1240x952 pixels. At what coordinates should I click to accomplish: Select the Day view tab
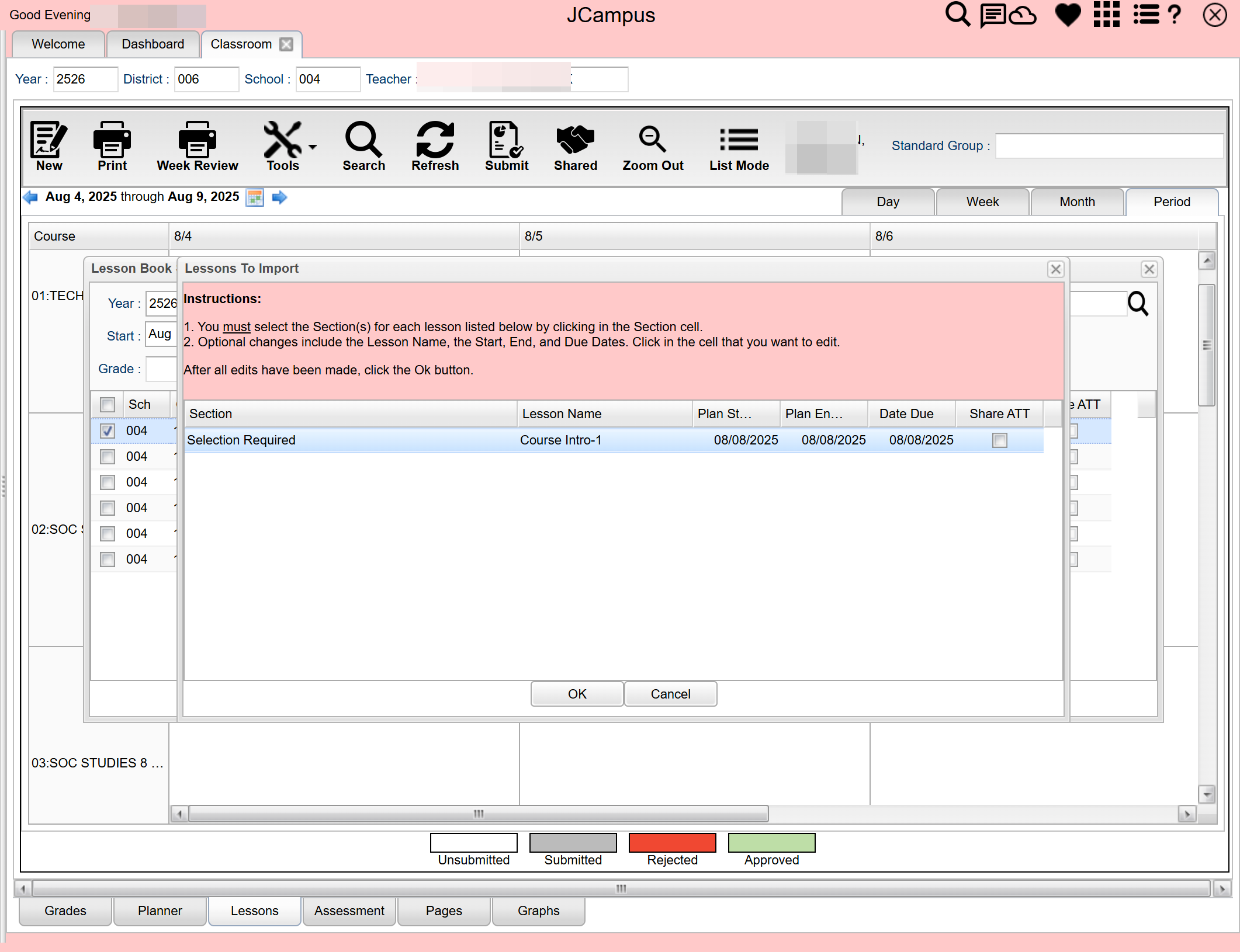coord(888,202)
